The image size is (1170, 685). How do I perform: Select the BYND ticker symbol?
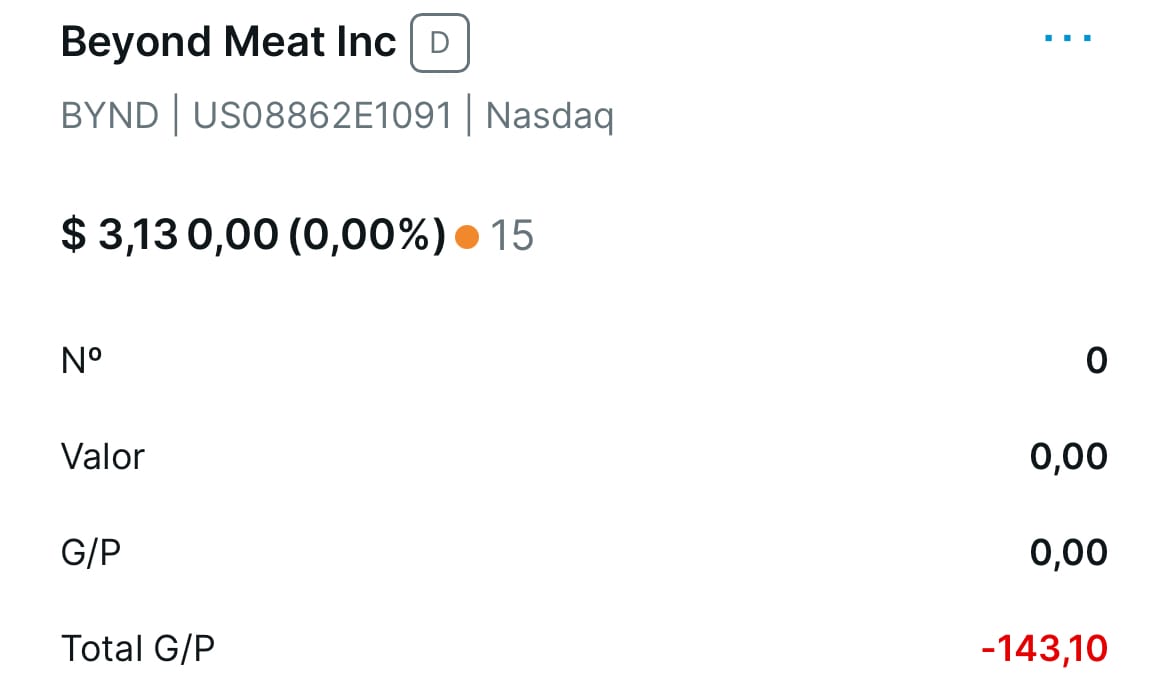[110, 117]
